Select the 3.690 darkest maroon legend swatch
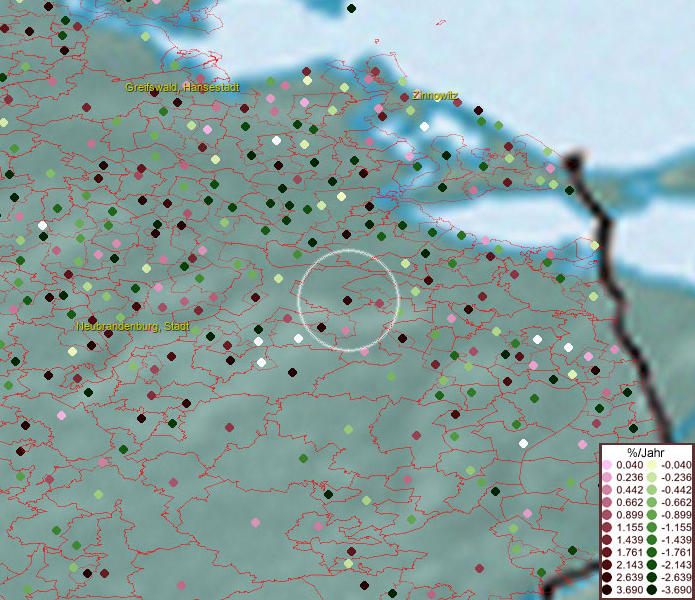This screenshot has width=695, height=600. point(607,590)
